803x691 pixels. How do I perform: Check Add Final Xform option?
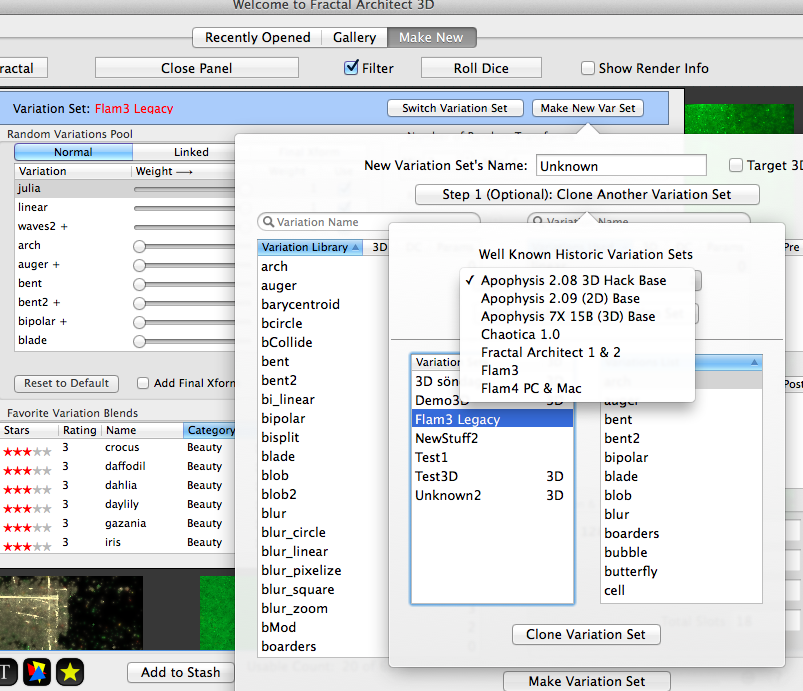[x=143, y=383]
